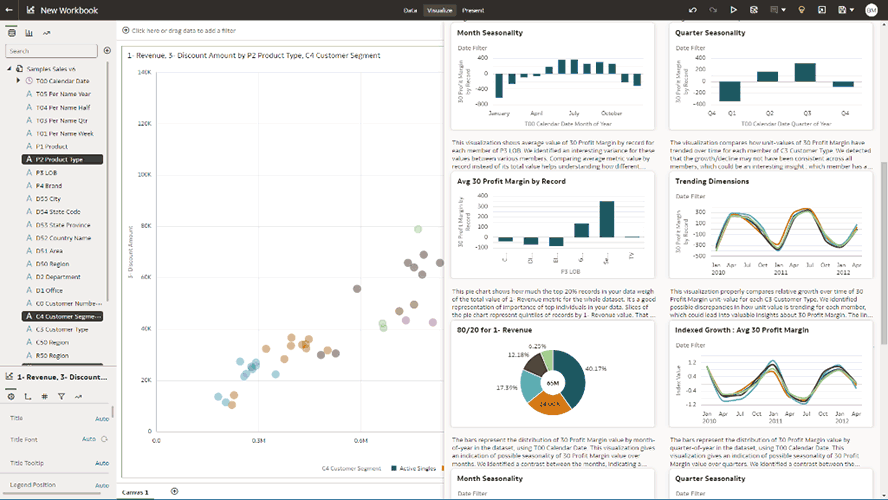Click the filter bar to add a filter
The width and height of the screenshot is (888, 500).
(x=190, y=31)
